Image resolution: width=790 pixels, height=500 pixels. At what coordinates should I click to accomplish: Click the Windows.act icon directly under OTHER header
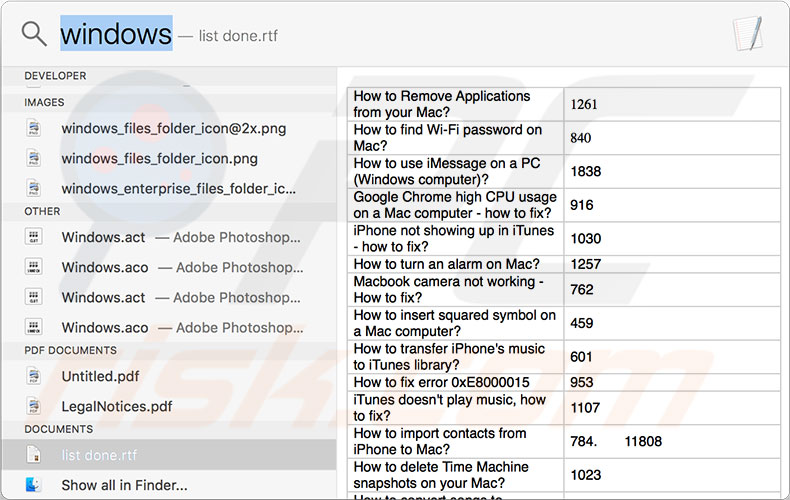[34, 237]
